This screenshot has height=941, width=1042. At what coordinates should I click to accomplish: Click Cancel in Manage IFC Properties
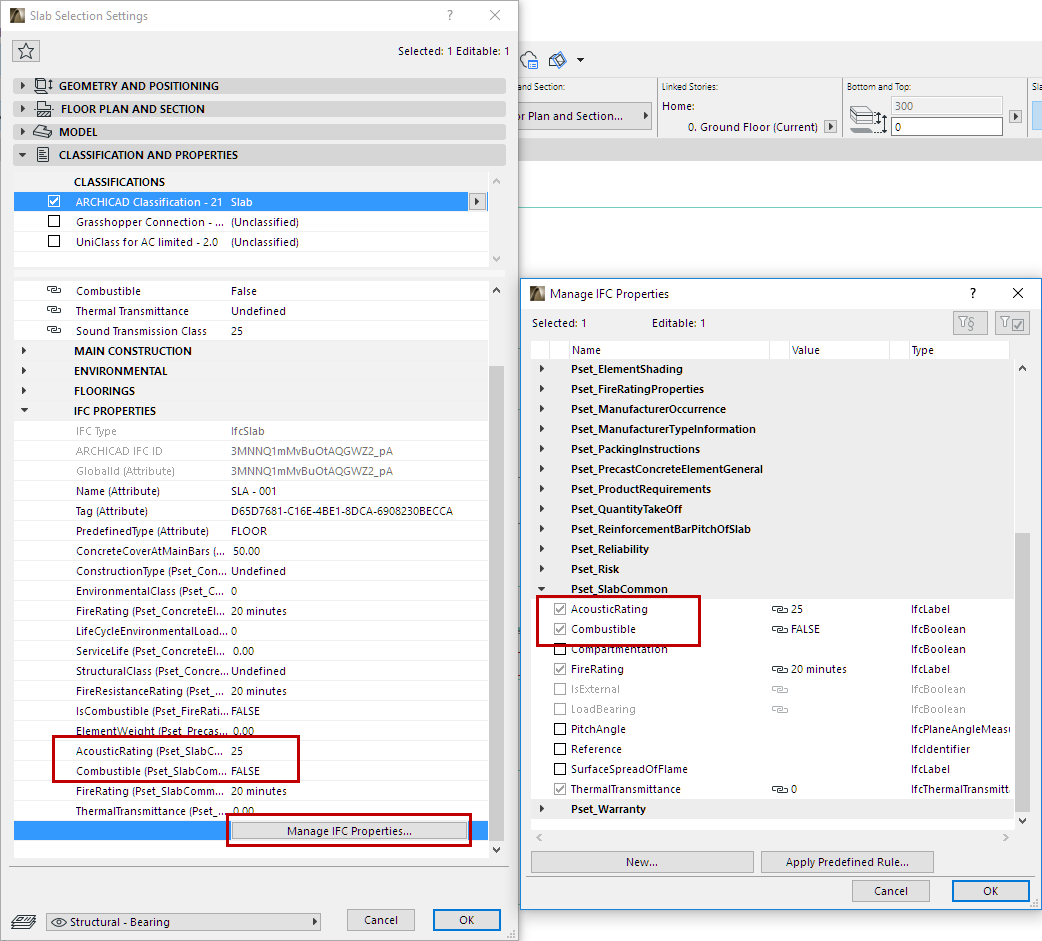pos(890,891)
